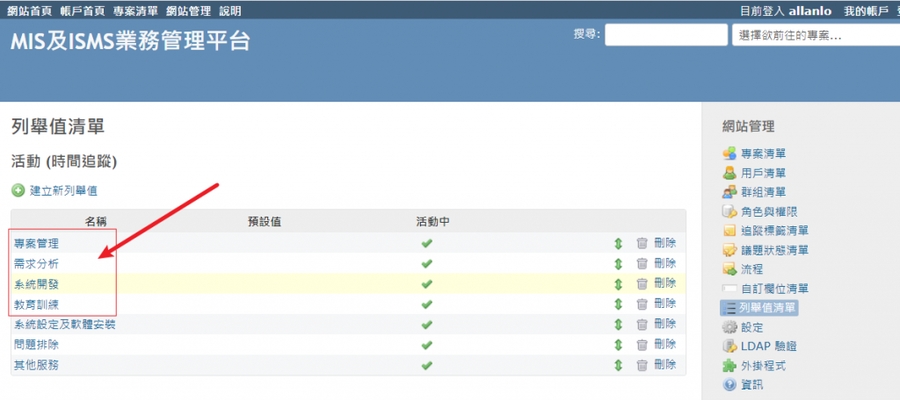Image resolution: width=900 pixels, height=400 pixels.
Task: Open the 我的帳戶 link
Action: click(866, 10)
